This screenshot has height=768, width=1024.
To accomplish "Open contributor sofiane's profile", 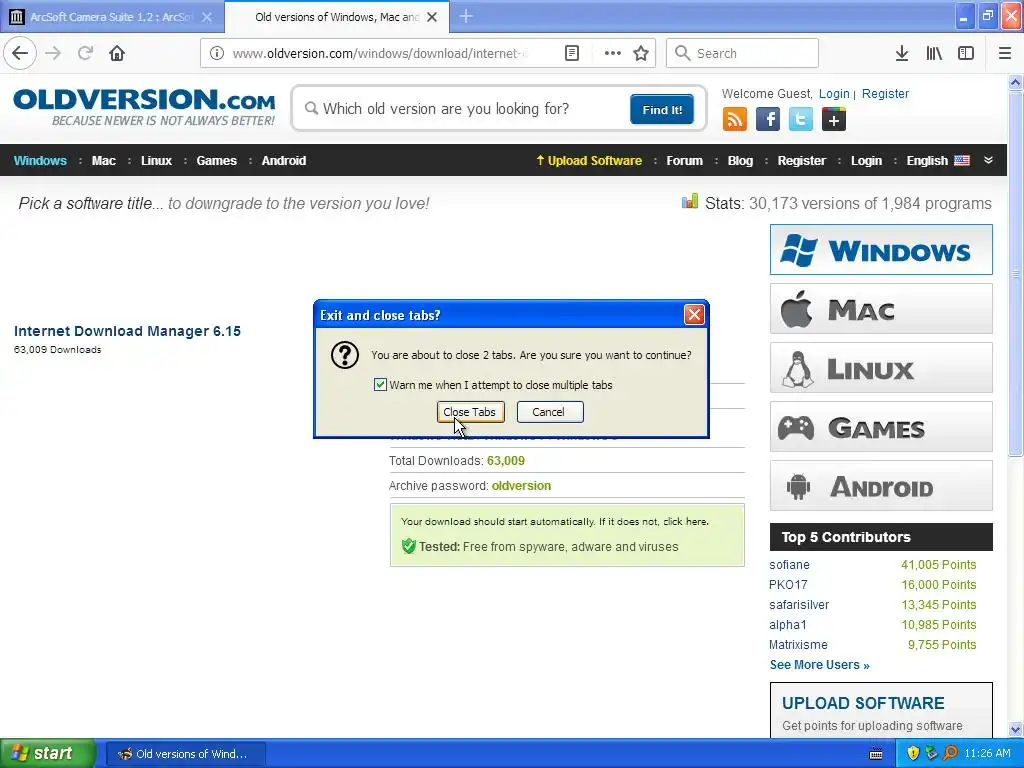I will click(789, 565).
